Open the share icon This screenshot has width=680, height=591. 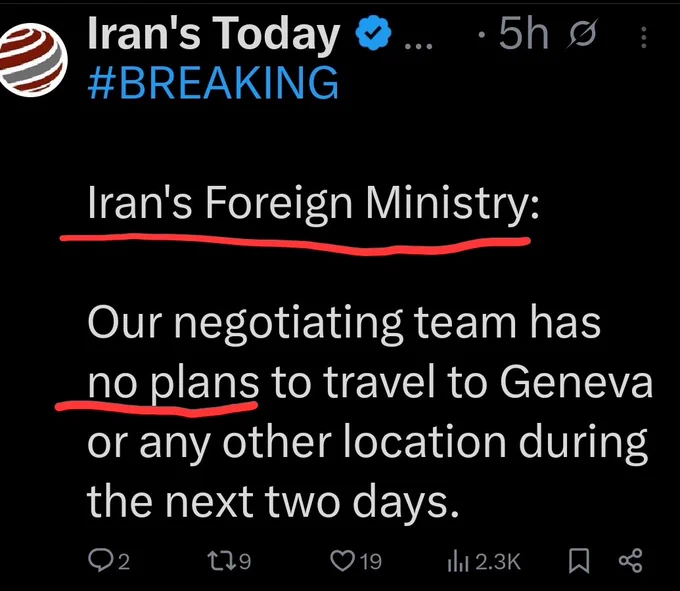[x=630, y=561]
